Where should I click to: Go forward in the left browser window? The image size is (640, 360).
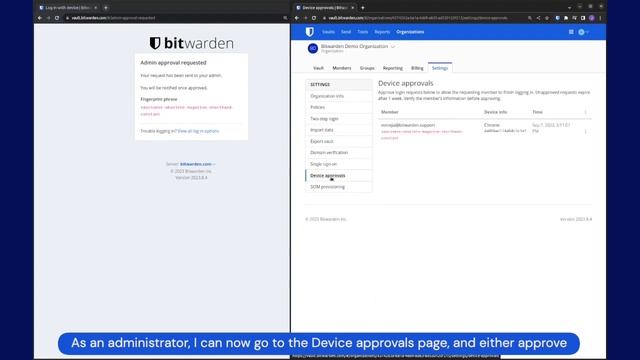coord(48,18)
